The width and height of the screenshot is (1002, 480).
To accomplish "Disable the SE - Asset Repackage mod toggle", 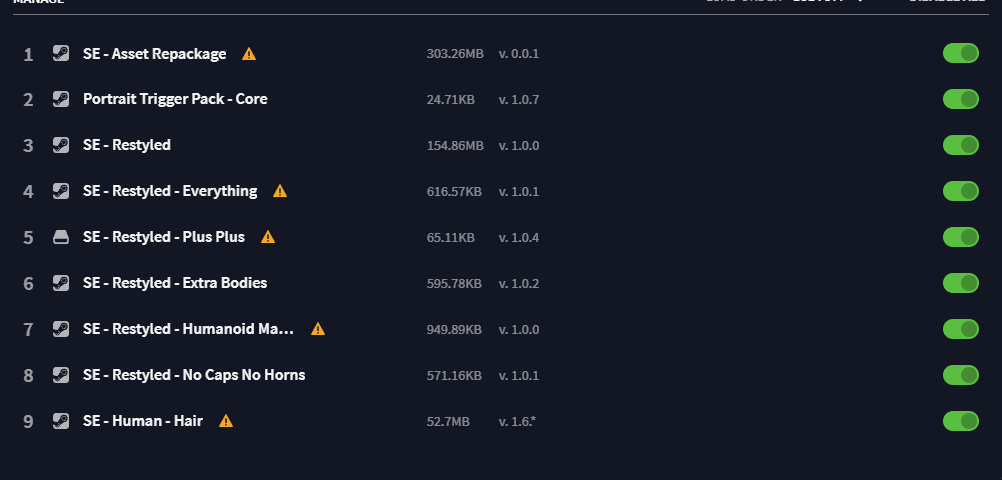I will [x=960, y=53].
